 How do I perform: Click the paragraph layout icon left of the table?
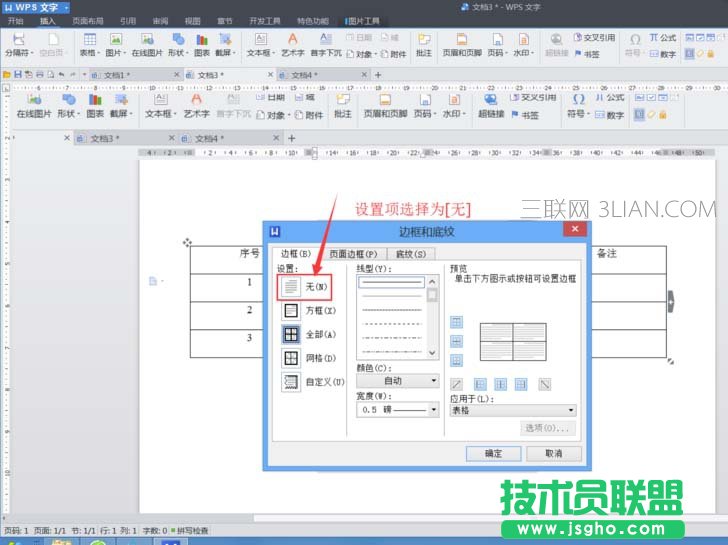pyautogui.click(x=153, y=281)
